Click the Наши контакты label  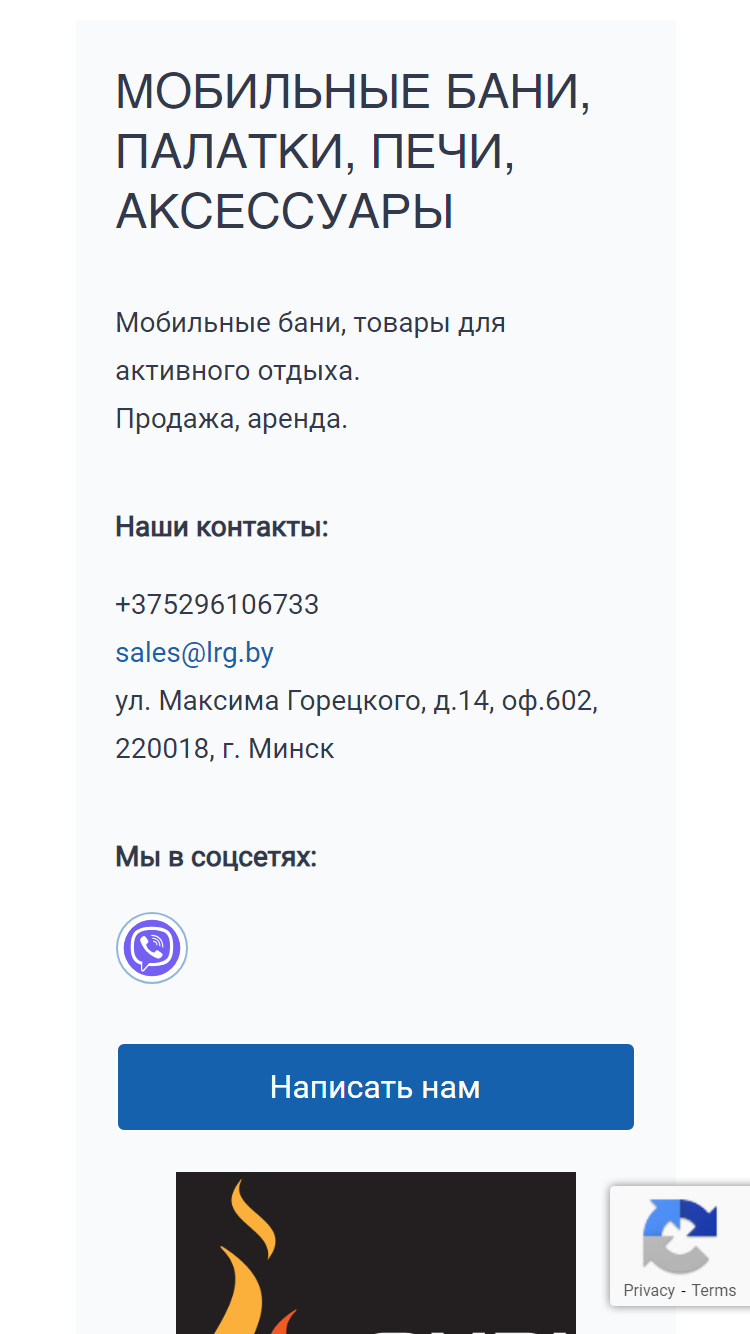[222, 527]
